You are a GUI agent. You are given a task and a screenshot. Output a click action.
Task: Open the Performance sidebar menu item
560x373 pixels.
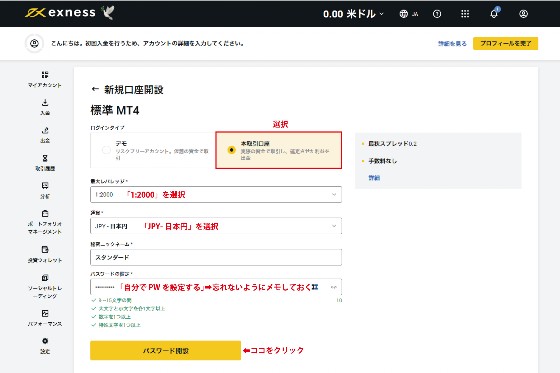coord(45,318)
